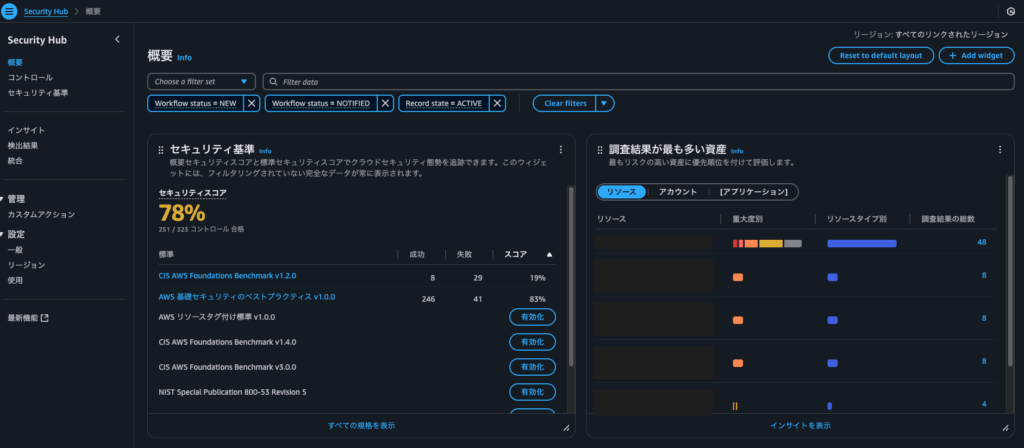
Task: Enable NIST Special Publication 800-53 Revision 5
Action: (x=532, y=392)
